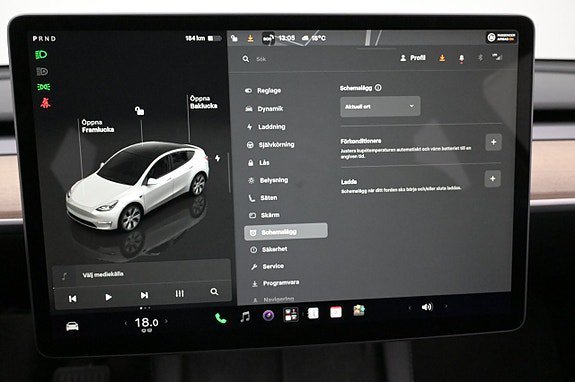Tap the lock icon in top status bar
This screenshot has width=575, height=382.
tap(234, 38)
